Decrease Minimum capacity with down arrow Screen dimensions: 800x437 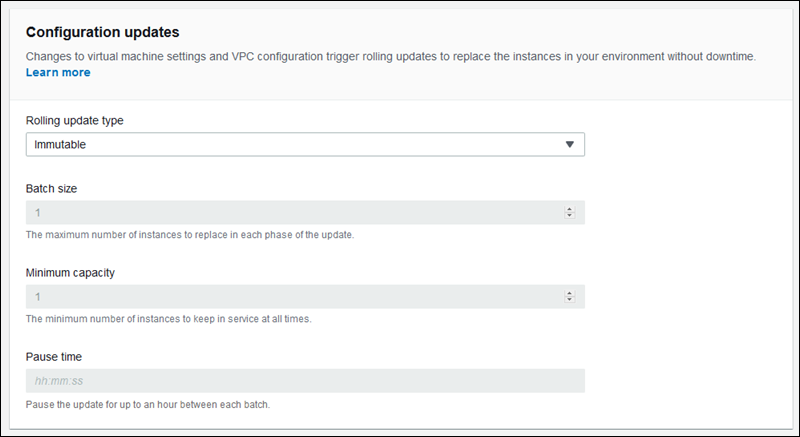569,300
